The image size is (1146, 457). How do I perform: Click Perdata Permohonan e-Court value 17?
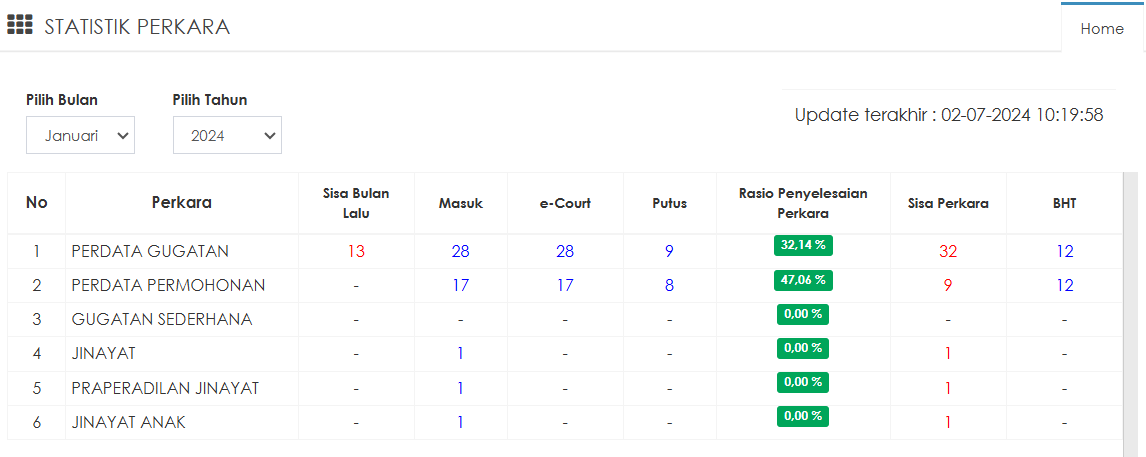click(565, 286)
